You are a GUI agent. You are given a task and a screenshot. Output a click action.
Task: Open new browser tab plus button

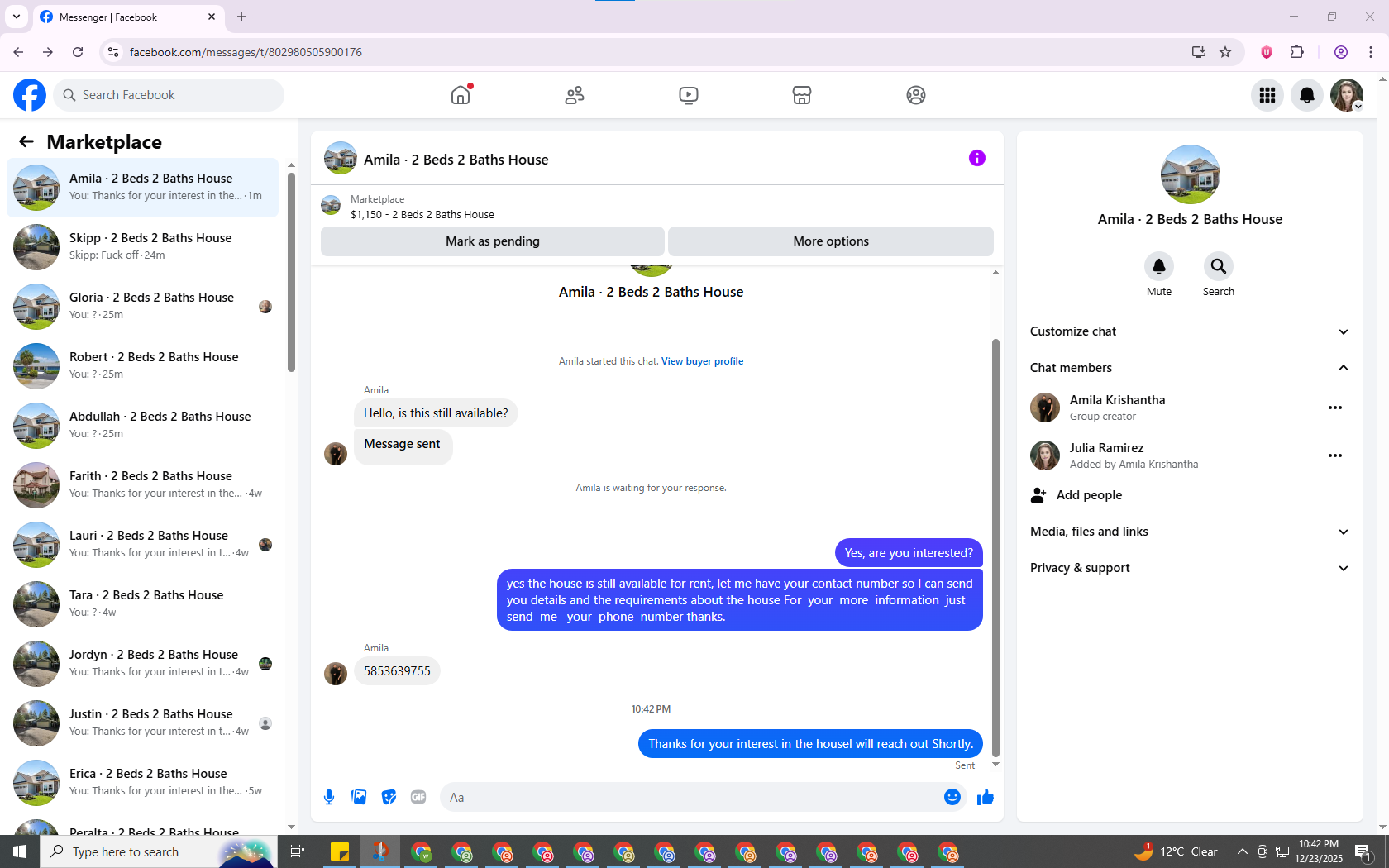tap(241, 17)
